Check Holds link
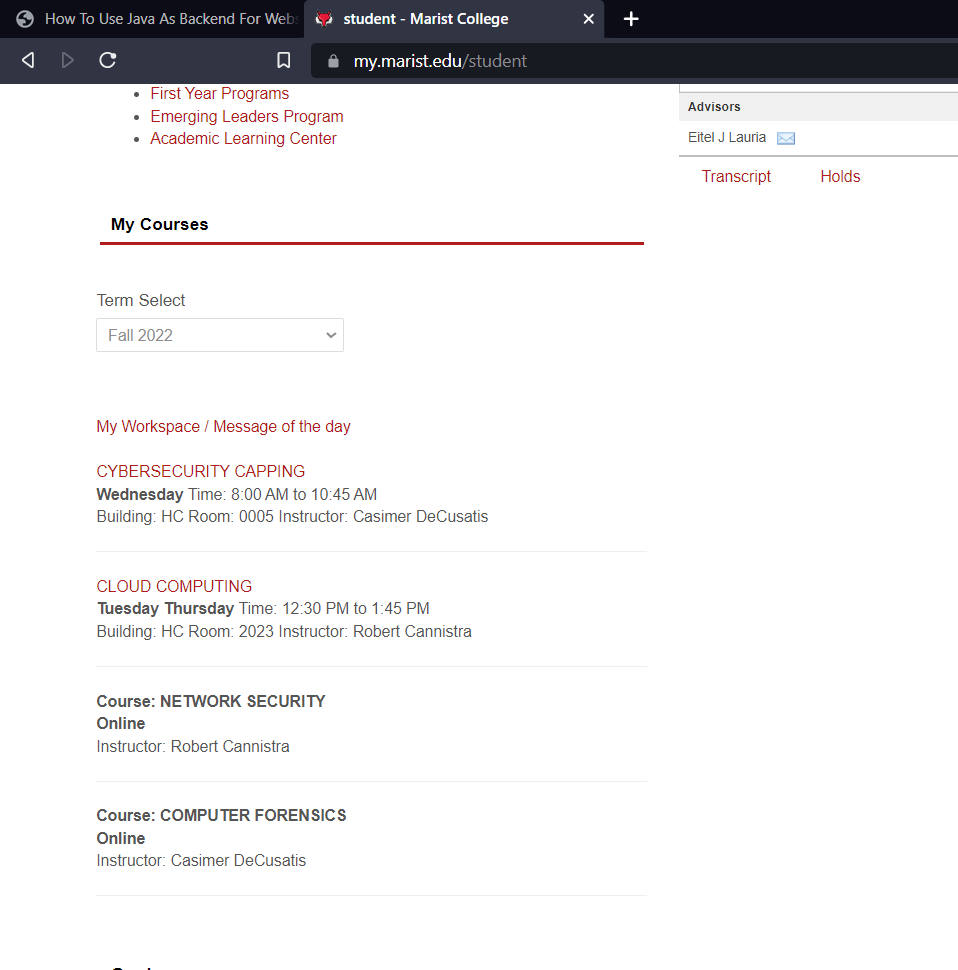958x970 pixels. point(840,176)
